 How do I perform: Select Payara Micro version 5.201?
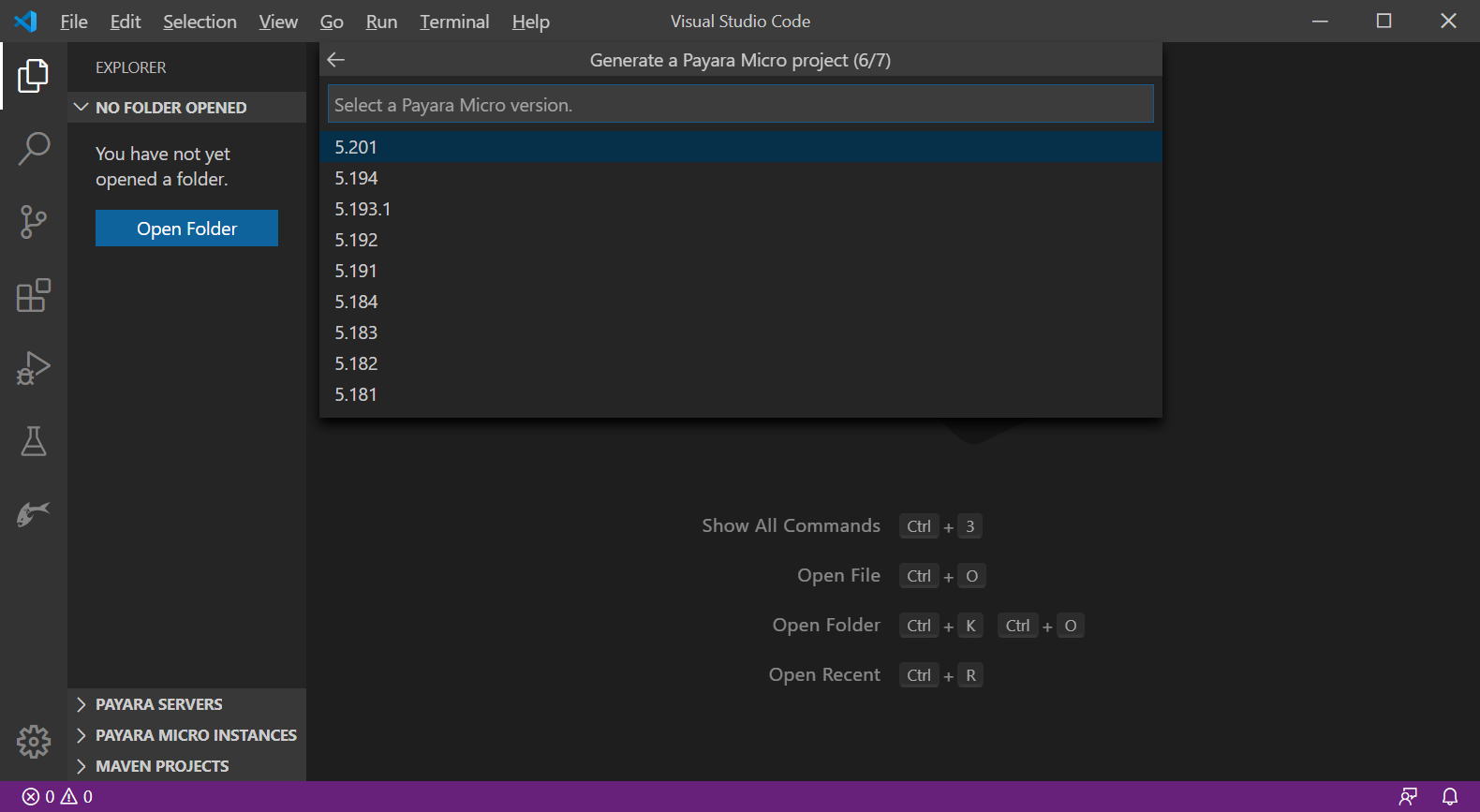740,147
